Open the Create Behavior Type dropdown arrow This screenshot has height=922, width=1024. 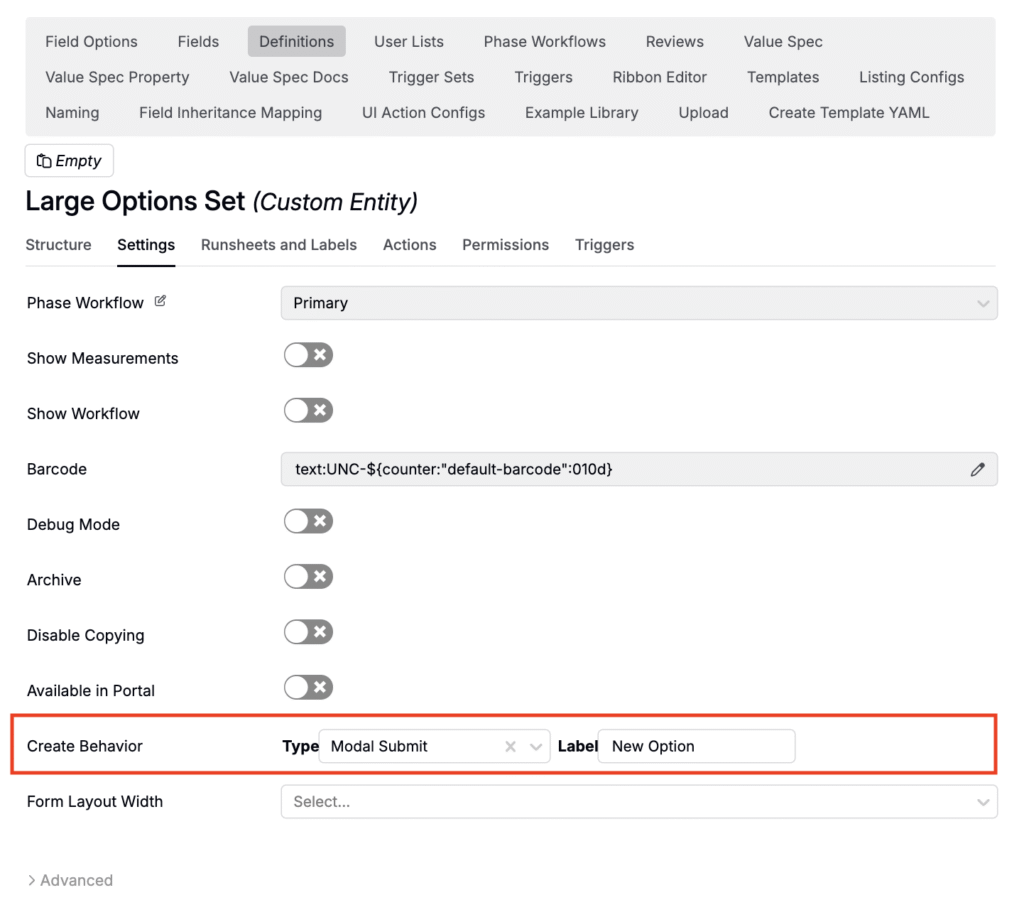pos(536,747)
